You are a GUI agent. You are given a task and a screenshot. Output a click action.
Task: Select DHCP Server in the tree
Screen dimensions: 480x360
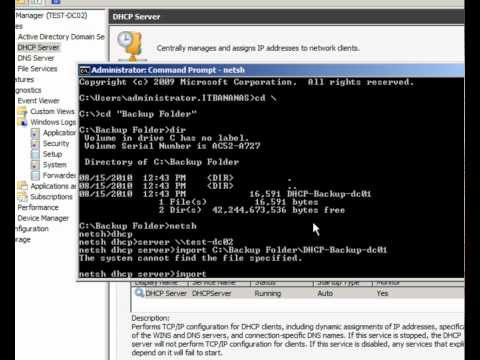(38, 47)
